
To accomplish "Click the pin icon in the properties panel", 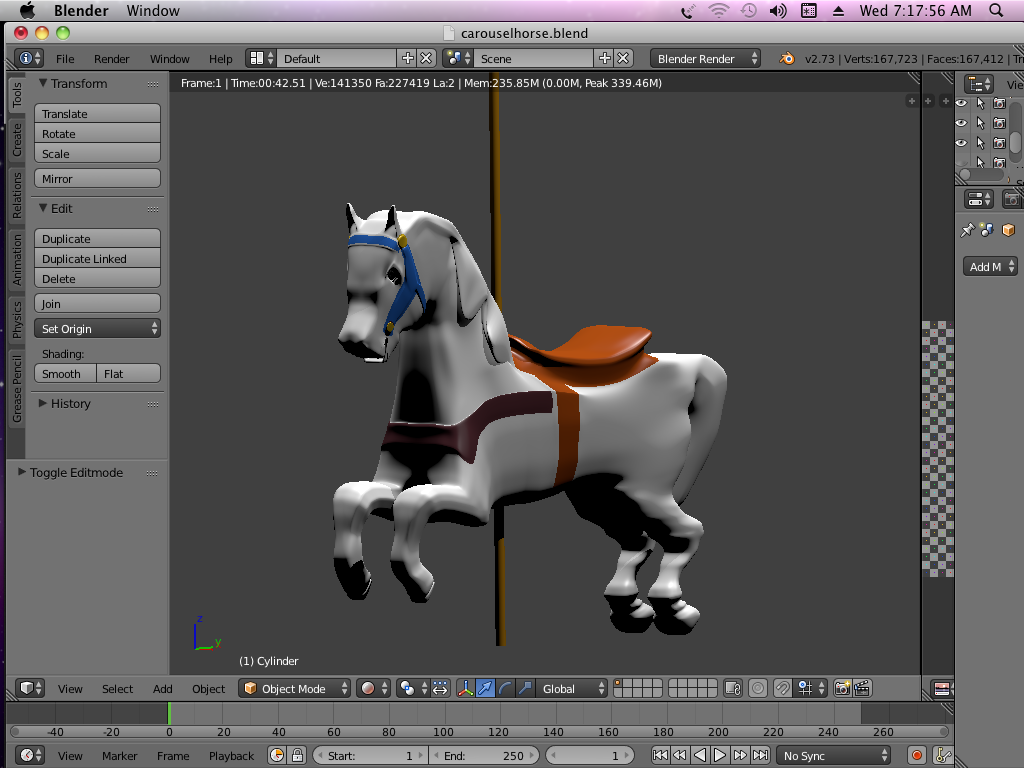I will tap(967, 230).
